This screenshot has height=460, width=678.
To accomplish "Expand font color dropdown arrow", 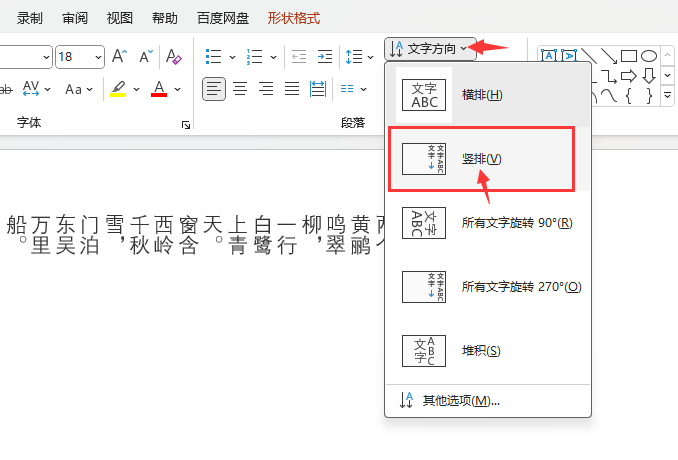I will pos(177,89).
